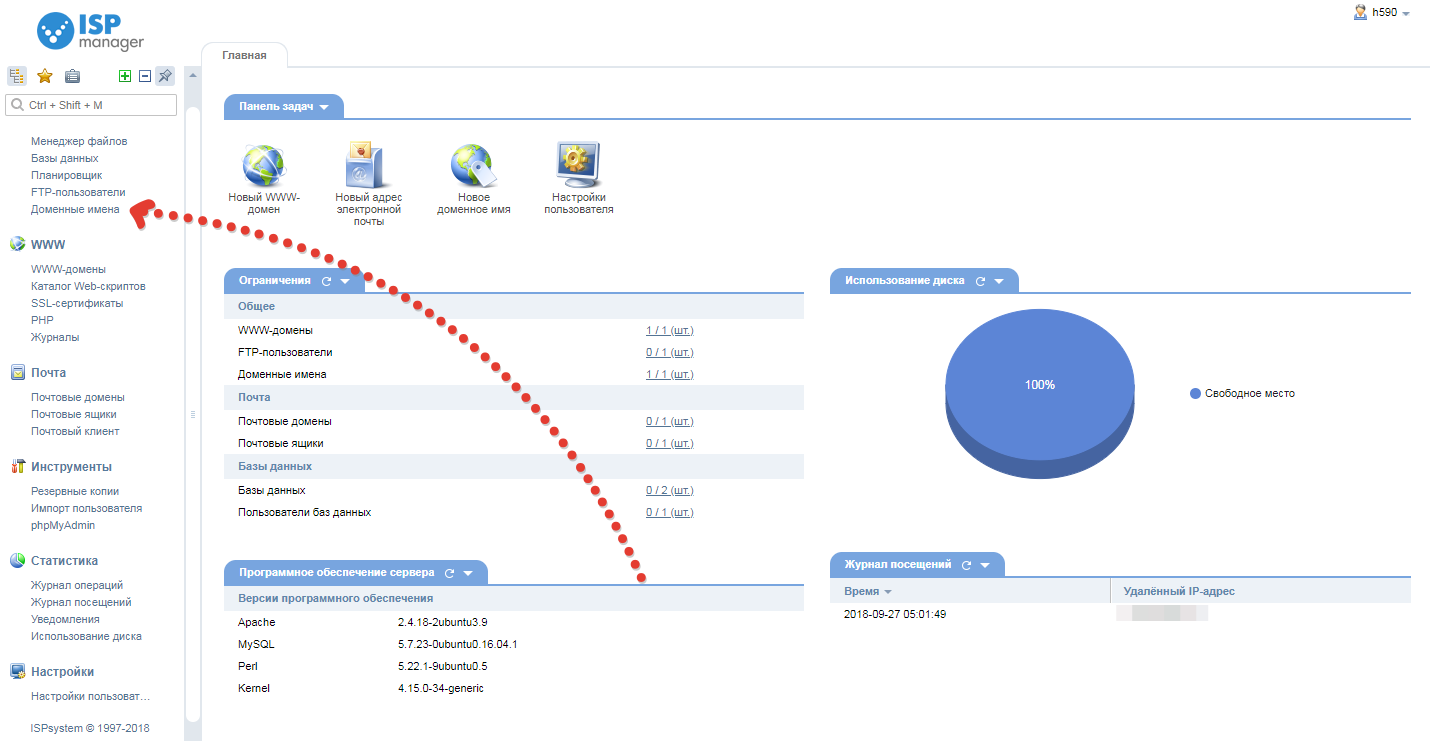Screen dimensions: 1430x741
Task: Open Импорт пользователя in sidebar
Action: [86, 508]
